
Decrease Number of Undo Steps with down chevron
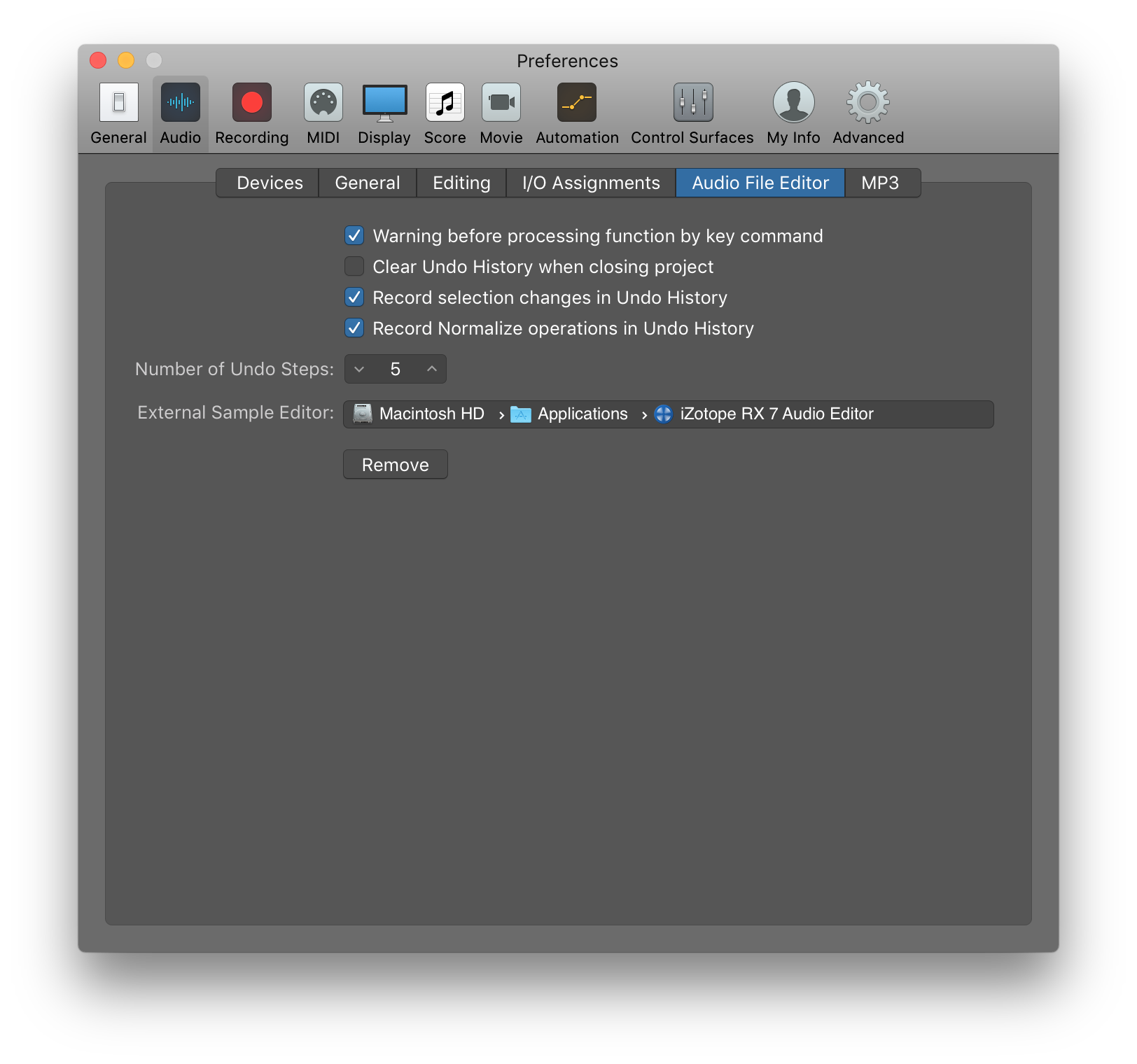click(x=359, y=369)
